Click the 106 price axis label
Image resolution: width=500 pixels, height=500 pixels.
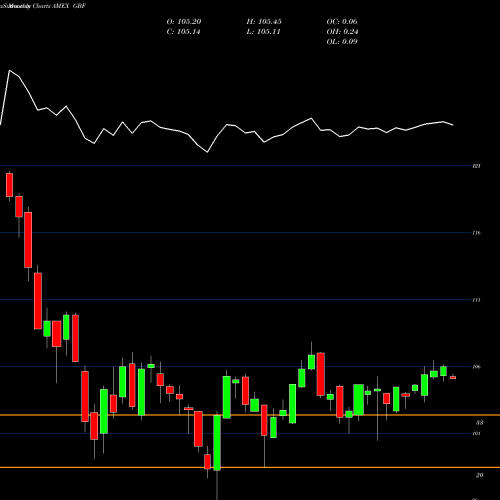tap(477, 367)
